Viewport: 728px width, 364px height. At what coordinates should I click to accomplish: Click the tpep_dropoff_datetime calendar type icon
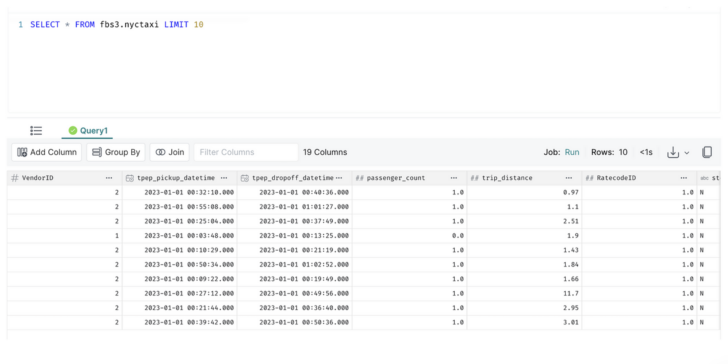click(x=245, y=178)
